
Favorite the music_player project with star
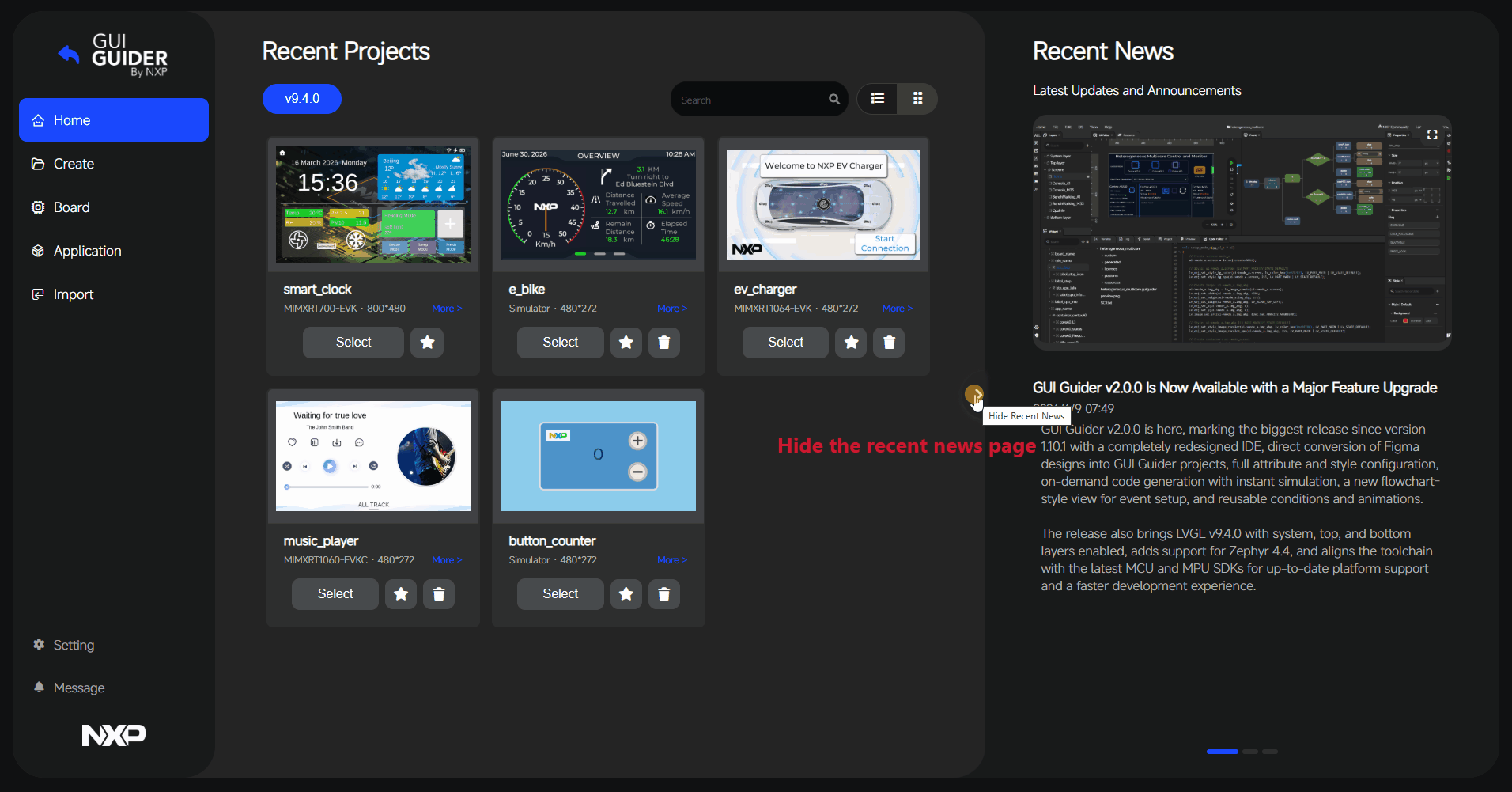pos(401,594)
